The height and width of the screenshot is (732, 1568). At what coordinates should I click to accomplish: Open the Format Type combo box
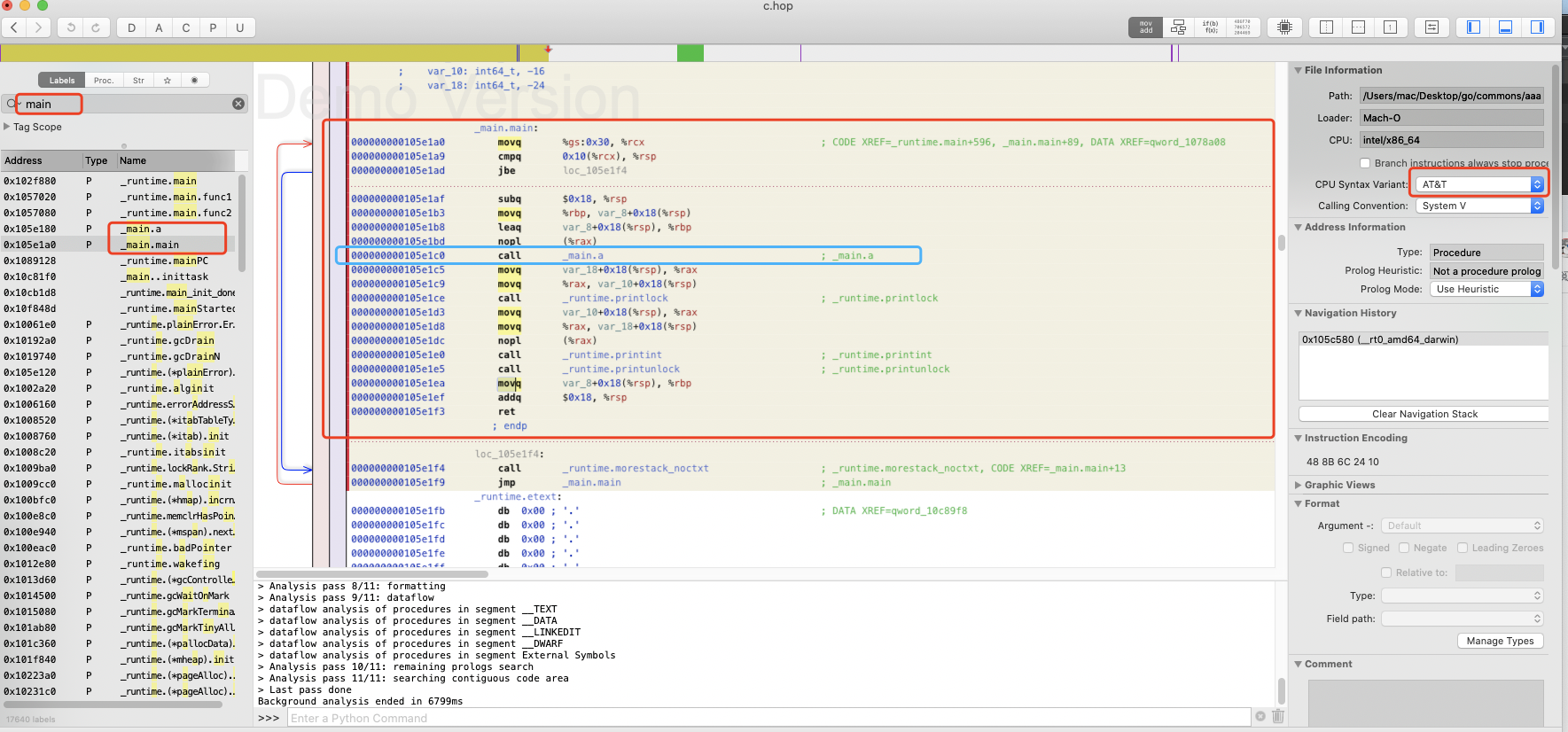(x=1463, y=596)
